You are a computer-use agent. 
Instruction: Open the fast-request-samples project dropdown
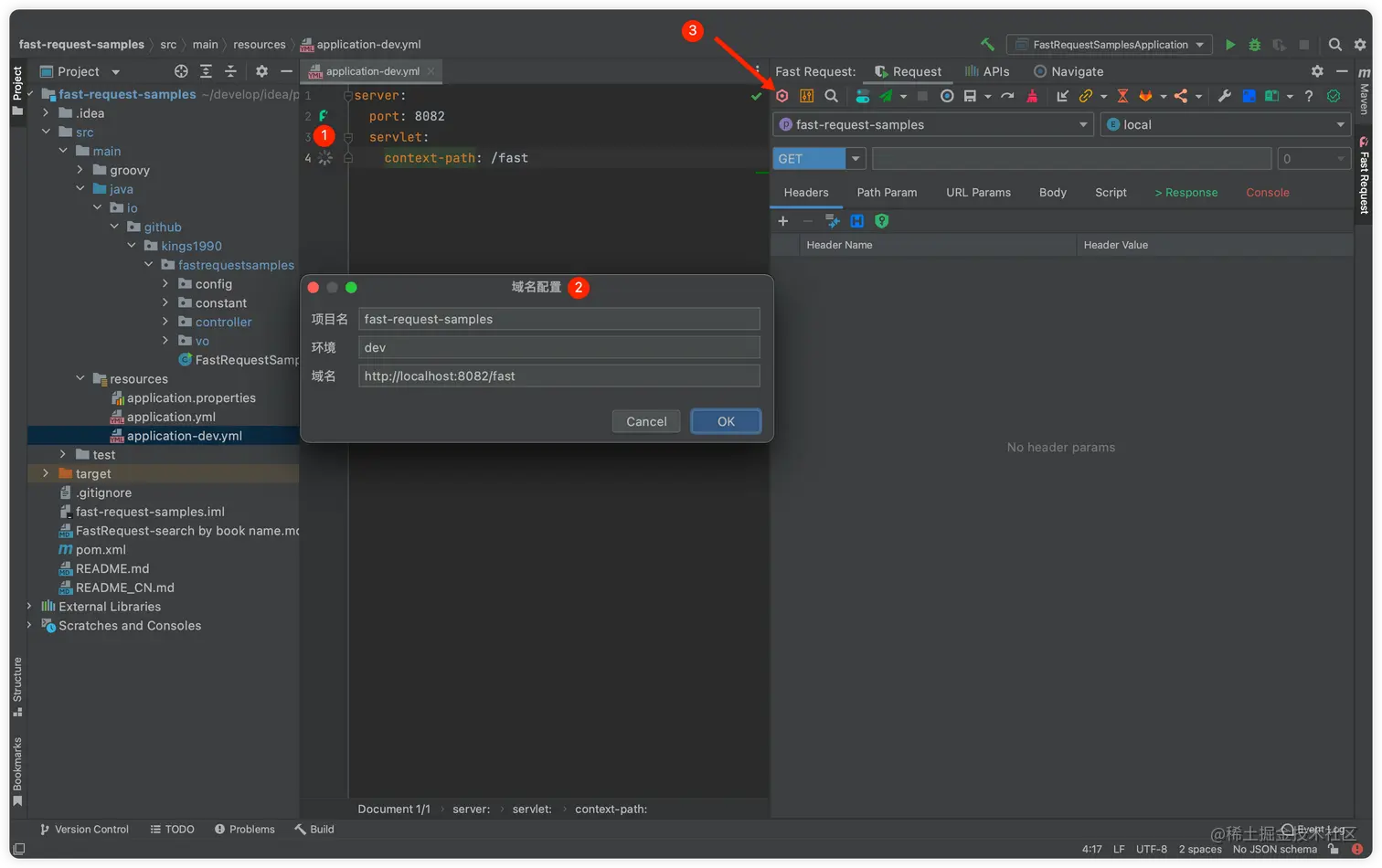point(933,124)
